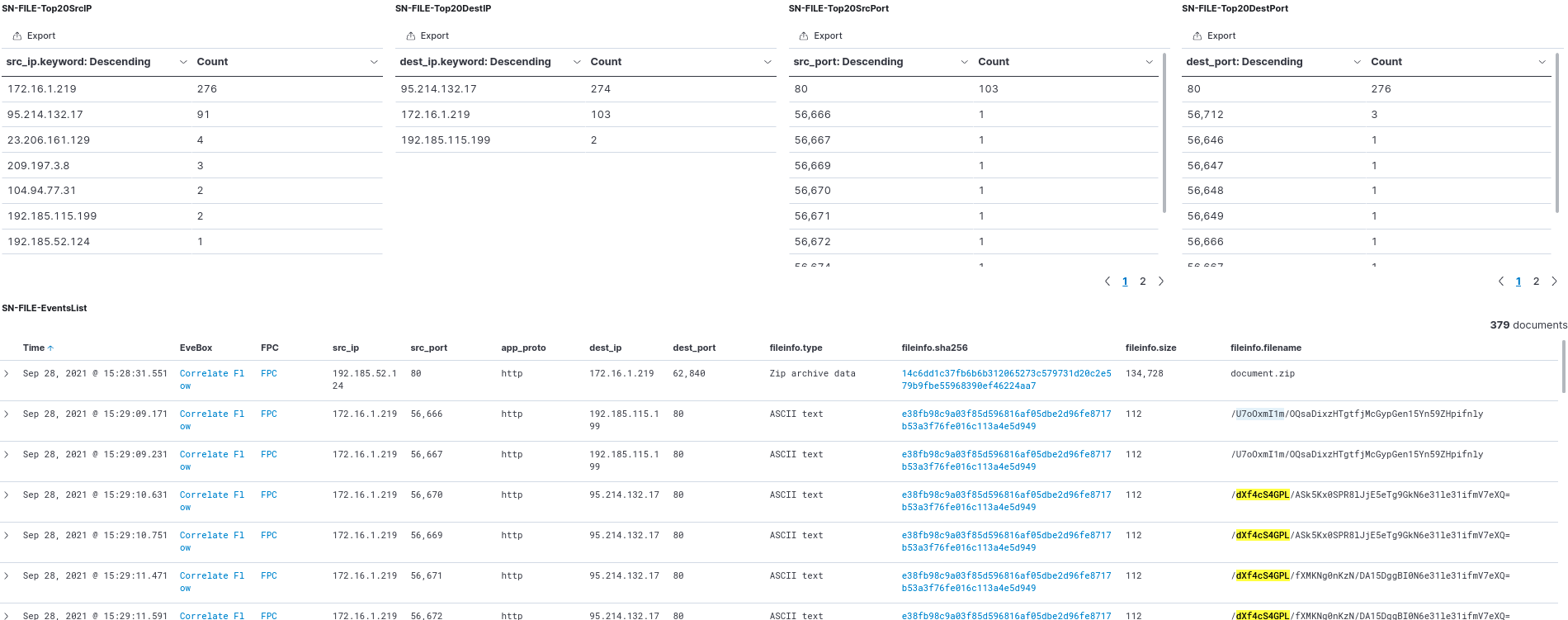The image size is (1568, 620).
Task: Export the SN-FILE-Top20DestIP table
Action: (427, 35)
